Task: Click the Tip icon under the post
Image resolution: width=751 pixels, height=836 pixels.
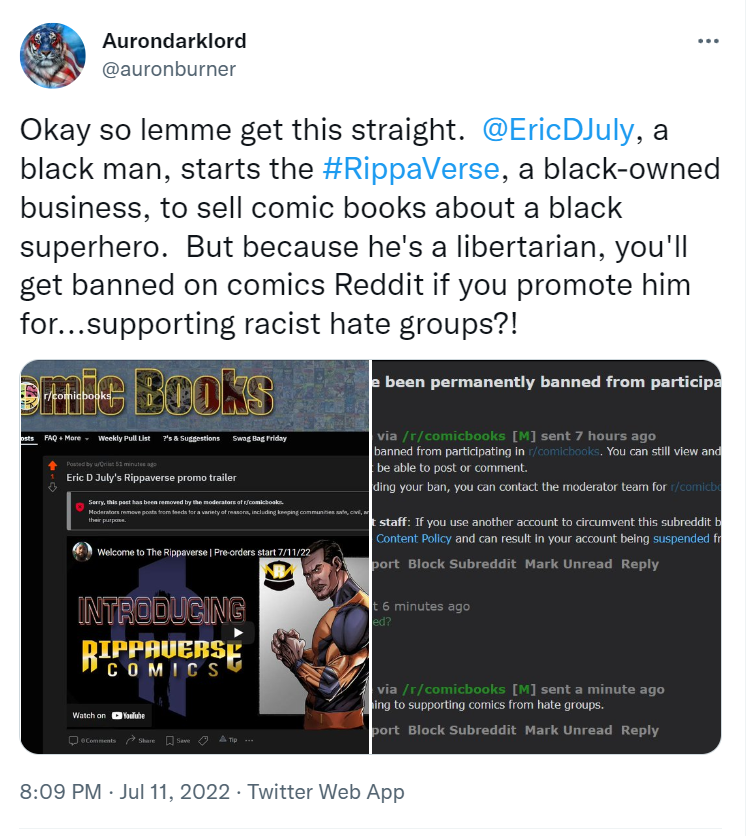Action: [x=223, y=739]
